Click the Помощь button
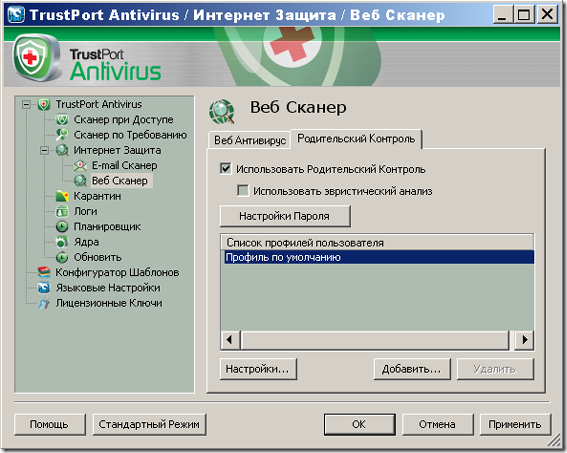This screenshot has height=453, width=567. tap(50, 424)
